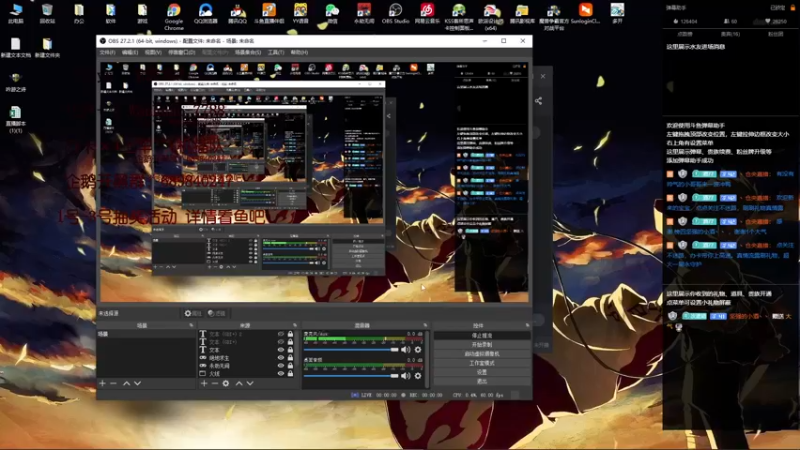This screenshot has width=800, height=450.
Task: Toggle visibility of the 绝地求生 source
Action: click(x=281, y=358)
